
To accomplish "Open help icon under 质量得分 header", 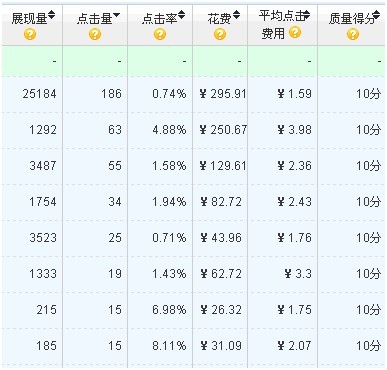I will coord(353,34).
